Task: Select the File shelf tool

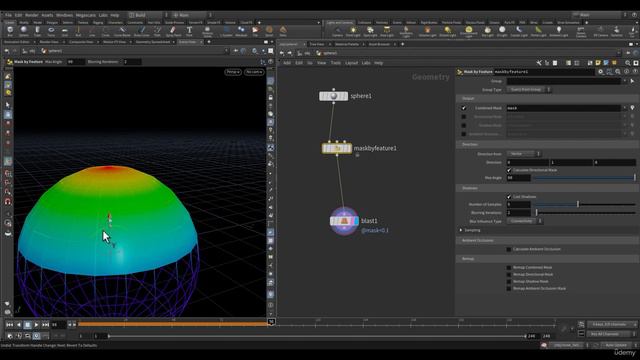Action: 255,31
